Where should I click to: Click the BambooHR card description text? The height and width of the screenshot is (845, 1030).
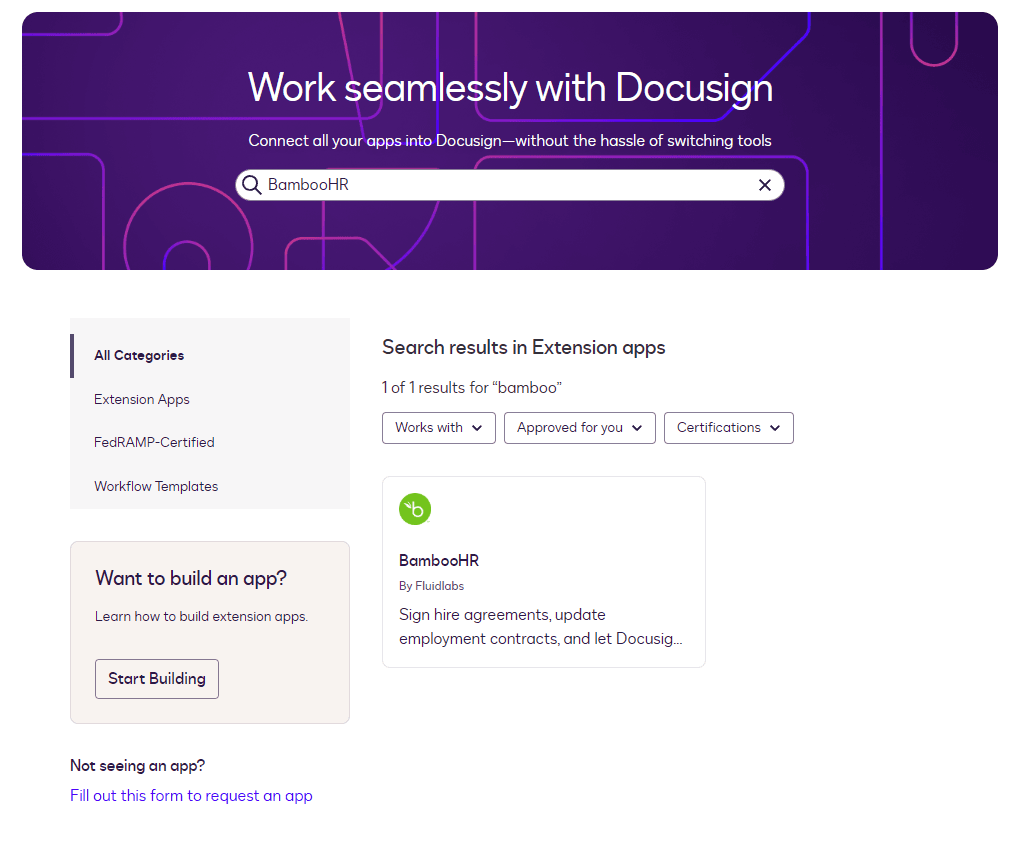pyautogui.click(x=540, y=626)
